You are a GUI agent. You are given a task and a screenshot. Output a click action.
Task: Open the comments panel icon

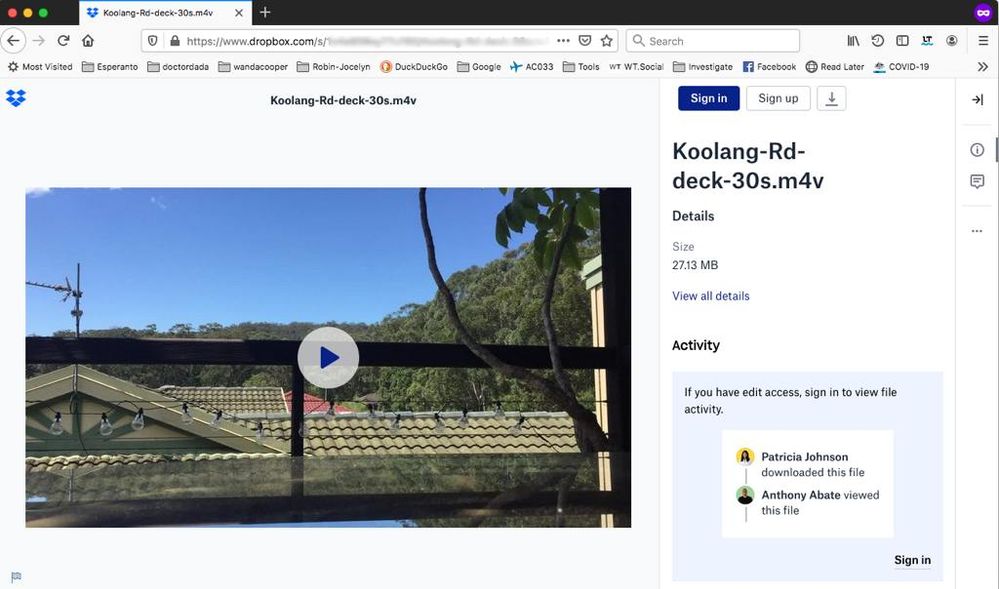(977, 181)
